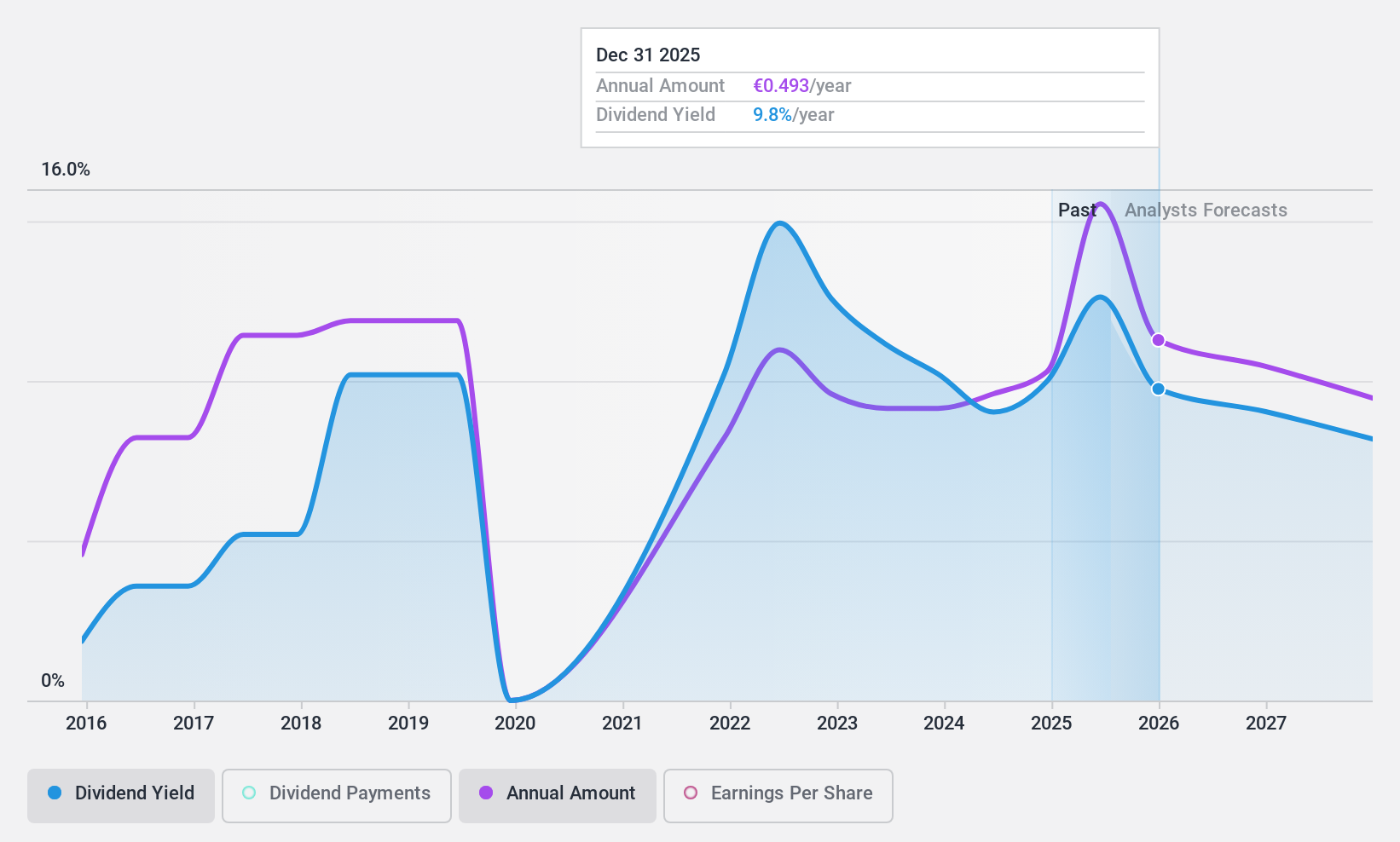
Task: Click the 2016 x-axis label
Action: coord(86,724)
